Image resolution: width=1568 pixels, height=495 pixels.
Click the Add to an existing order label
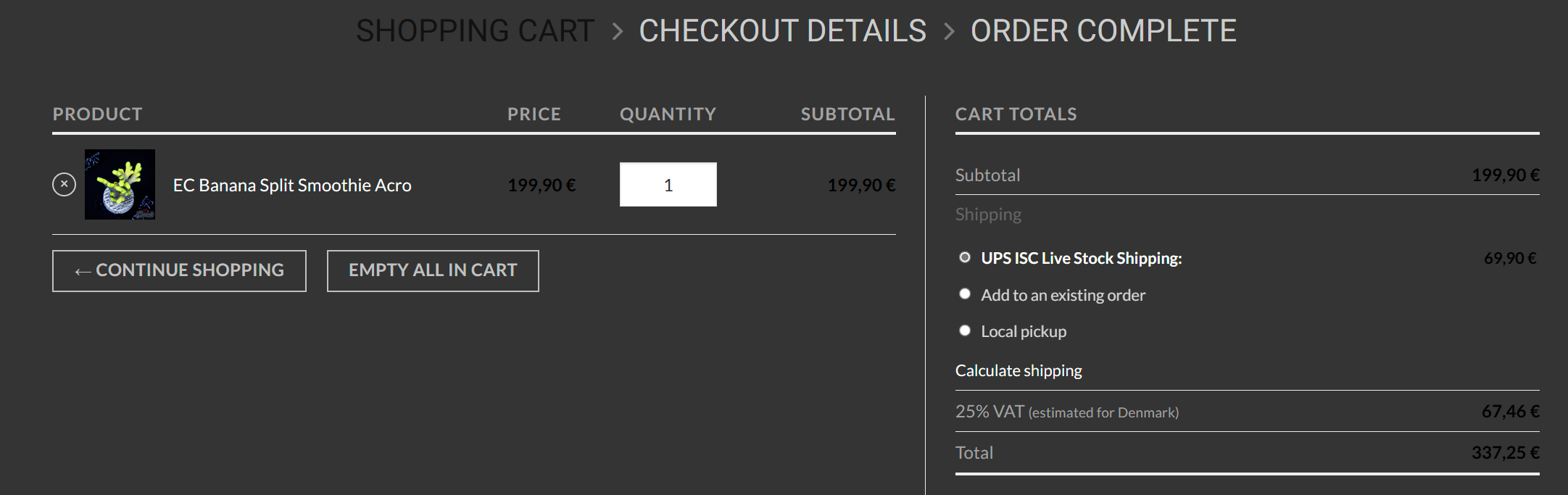1063,295
